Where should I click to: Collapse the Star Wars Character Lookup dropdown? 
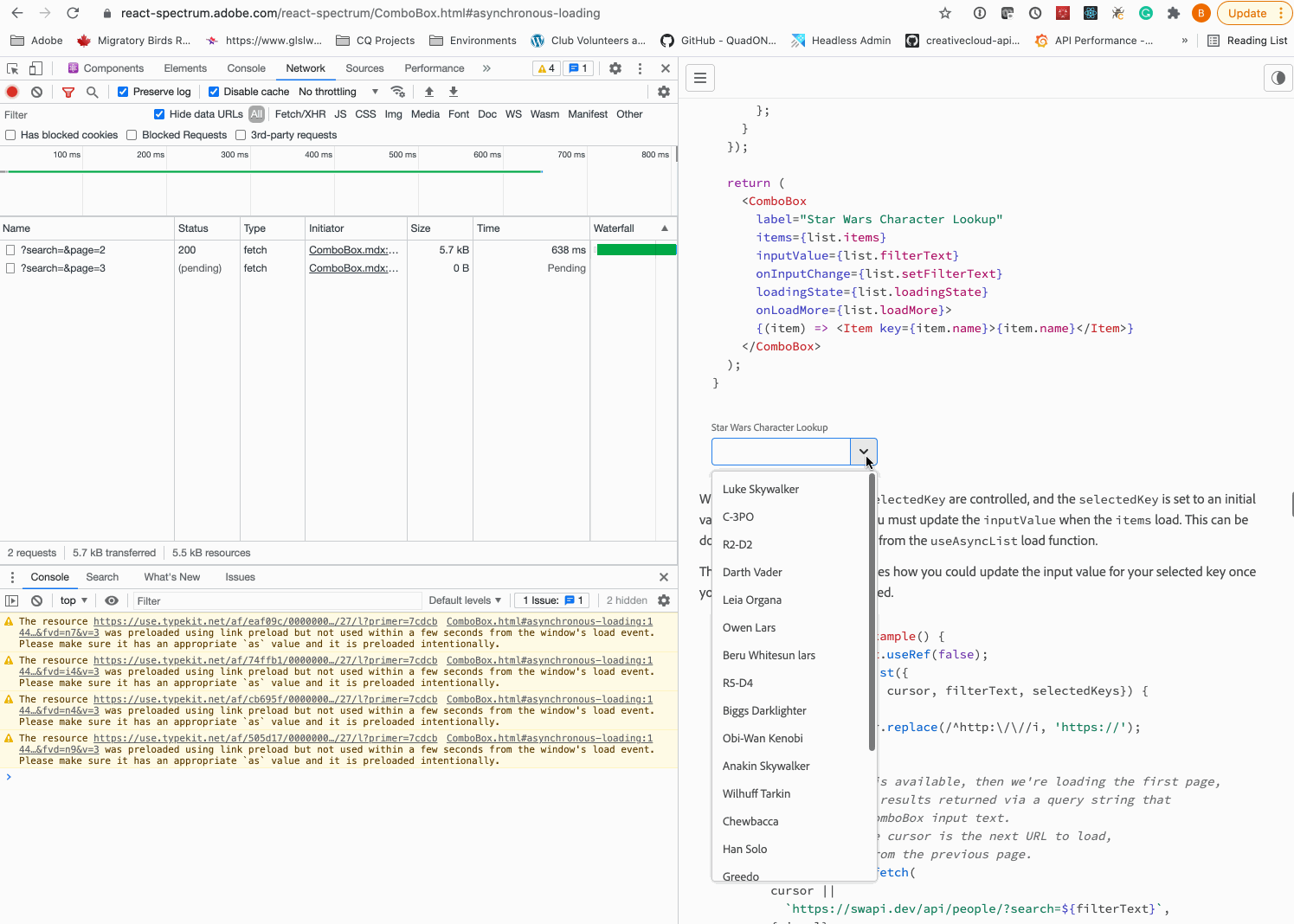(x=863, y=451)
